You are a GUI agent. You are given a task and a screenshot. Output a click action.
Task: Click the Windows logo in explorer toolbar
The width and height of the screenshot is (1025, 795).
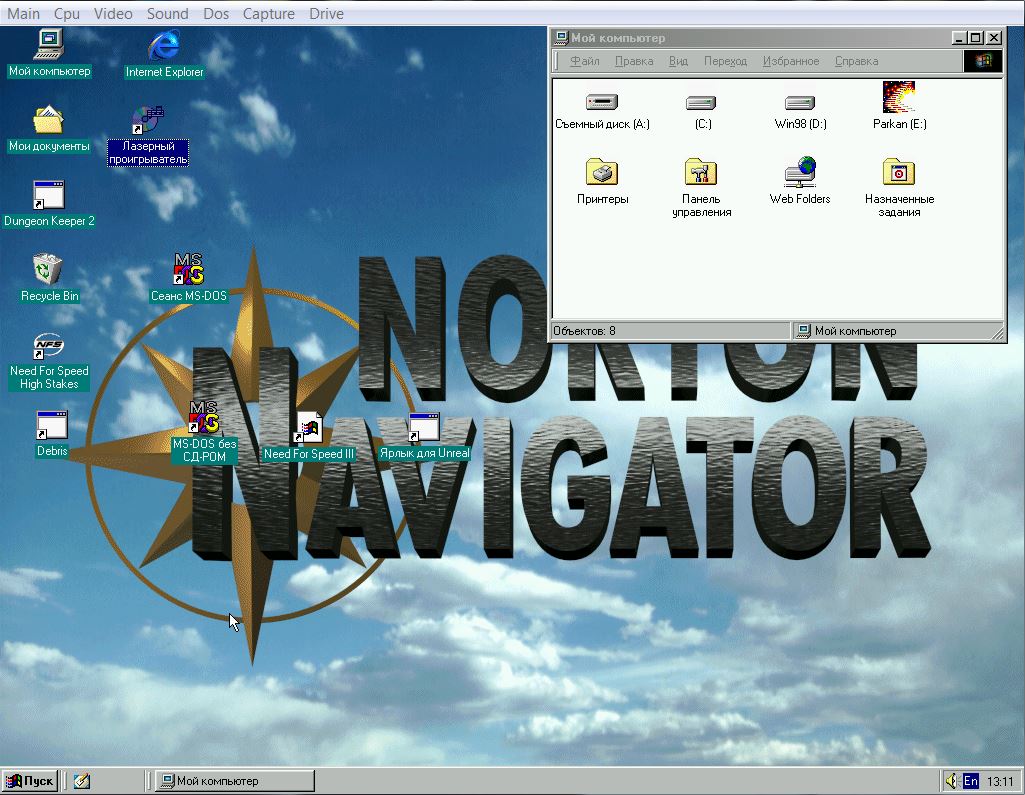[x=983, y=61]
